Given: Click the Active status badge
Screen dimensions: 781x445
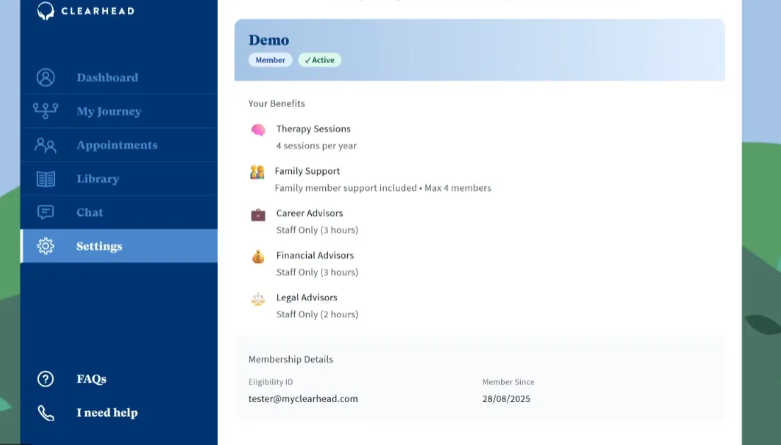Looking at the screenshot, I should click(320, 60).
